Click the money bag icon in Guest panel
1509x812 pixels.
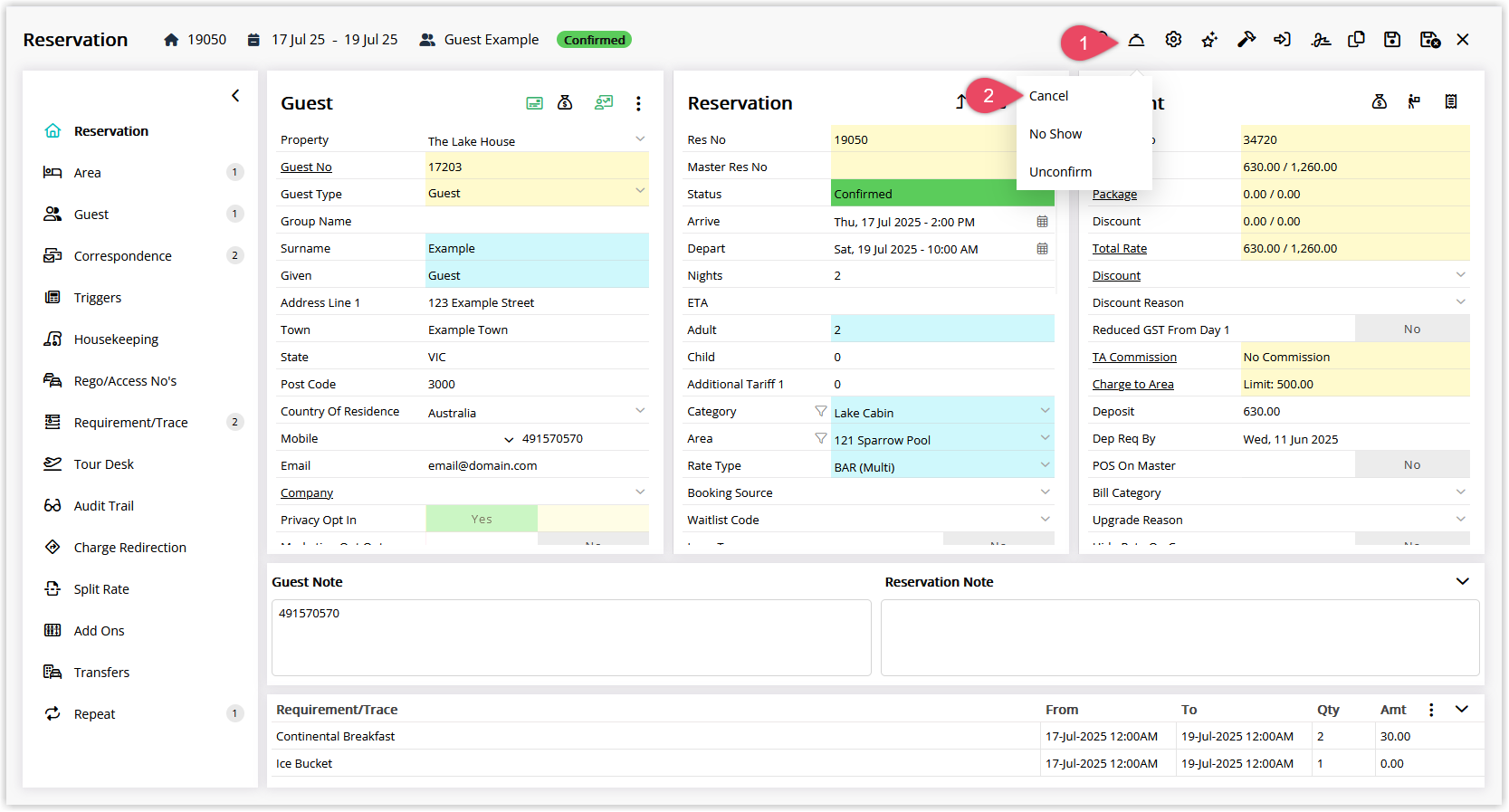[x=565, y=103]
